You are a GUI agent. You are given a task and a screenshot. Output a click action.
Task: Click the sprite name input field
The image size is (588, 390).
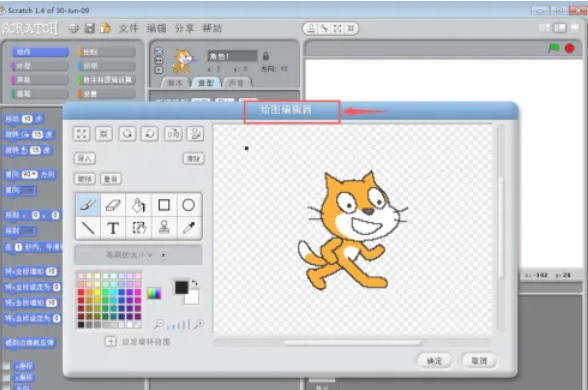(x=232, y=56)
